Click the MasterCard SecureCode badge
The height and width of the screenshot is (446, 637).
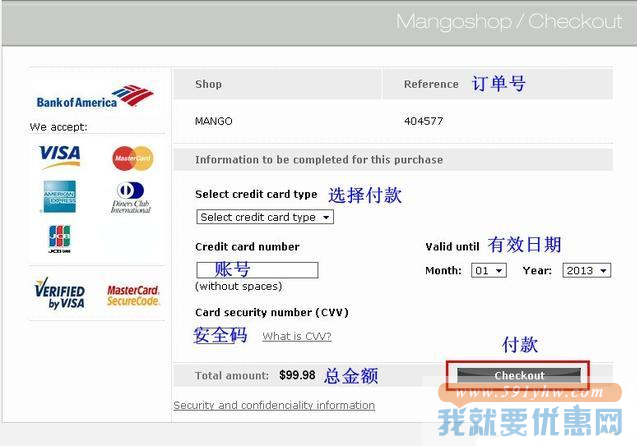[133, 295]
